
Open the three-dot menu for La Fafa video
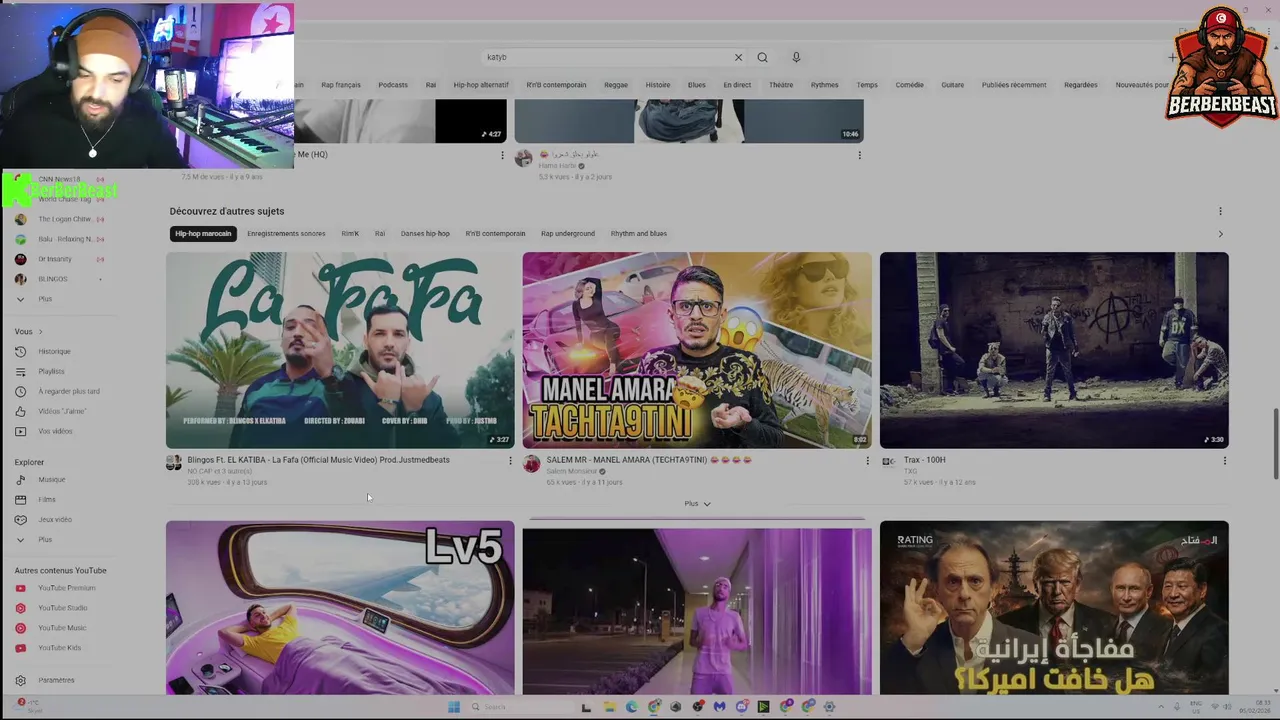pyautogui.click(x=510, y=461)
